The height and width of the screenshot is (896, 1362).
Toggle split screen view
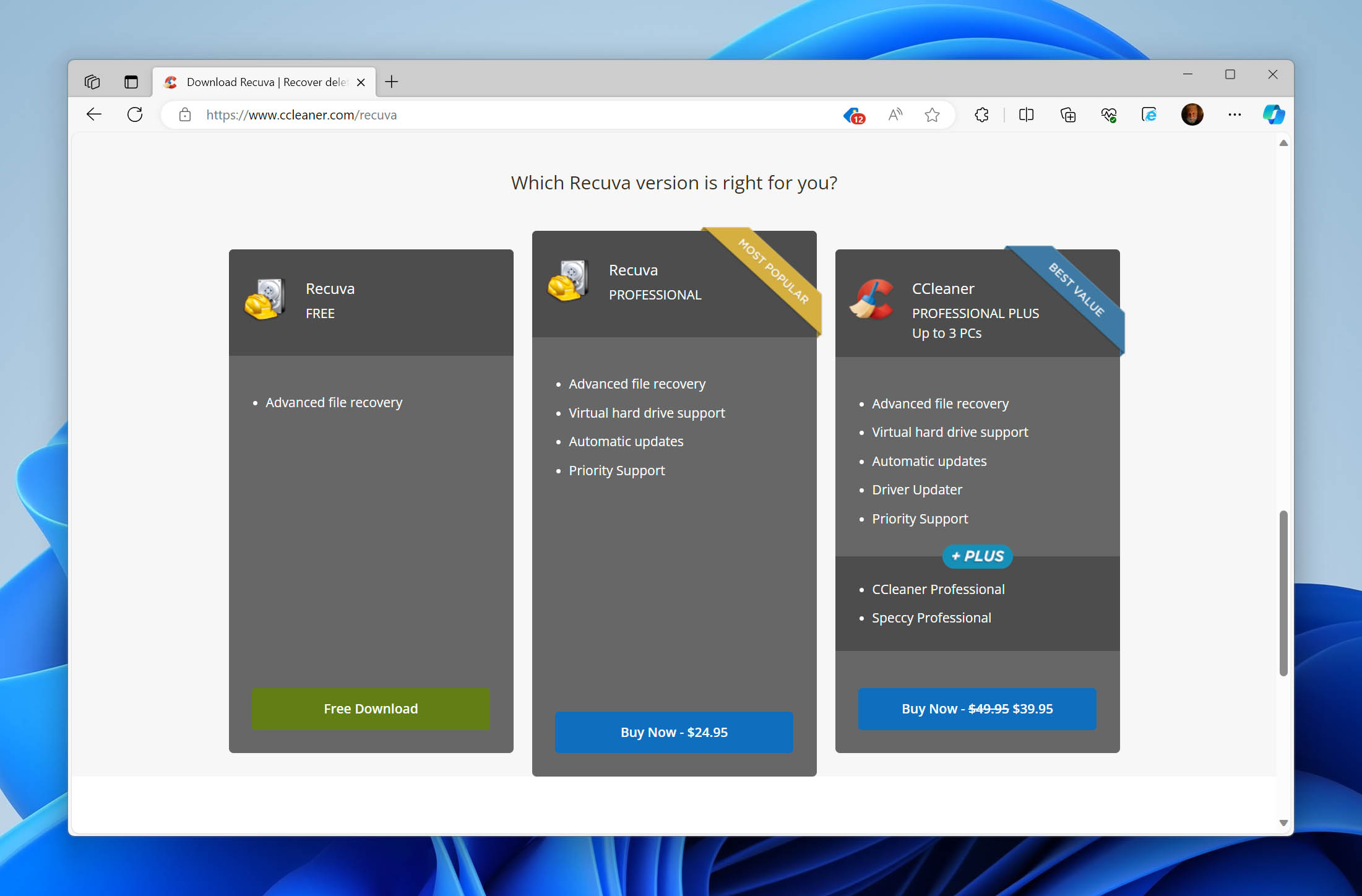pos(1026,114)
